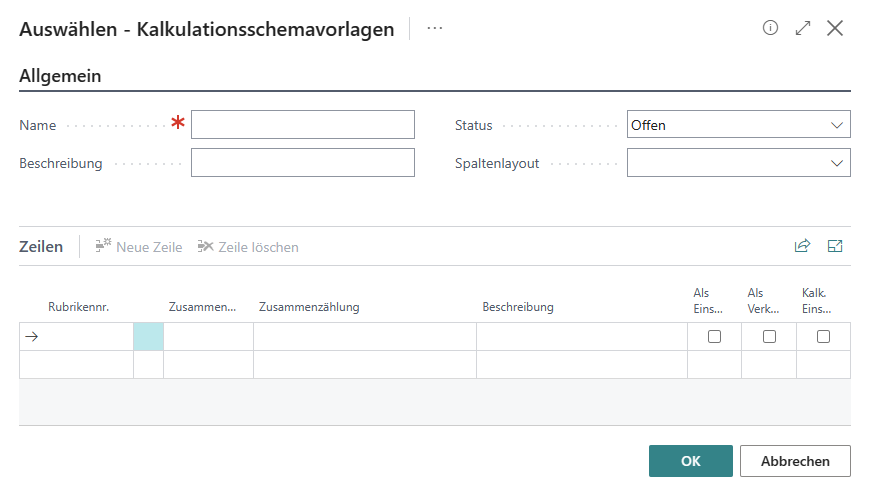Click into the Name input field

click(303, 124)
